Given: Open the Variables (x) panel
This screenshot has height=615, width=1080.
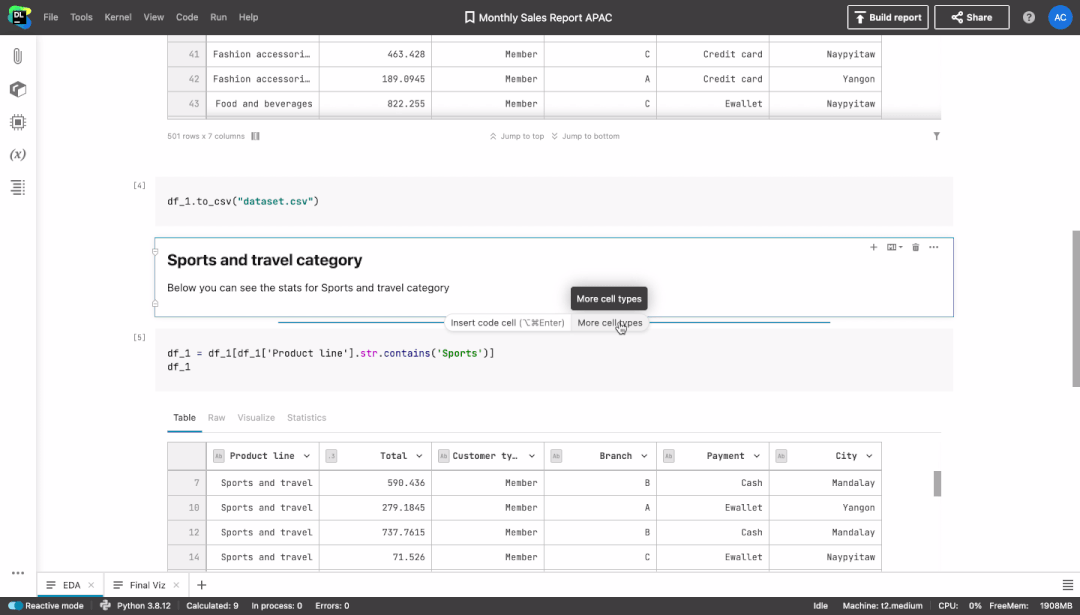Looking at the screenshot, I should point(18,154).
